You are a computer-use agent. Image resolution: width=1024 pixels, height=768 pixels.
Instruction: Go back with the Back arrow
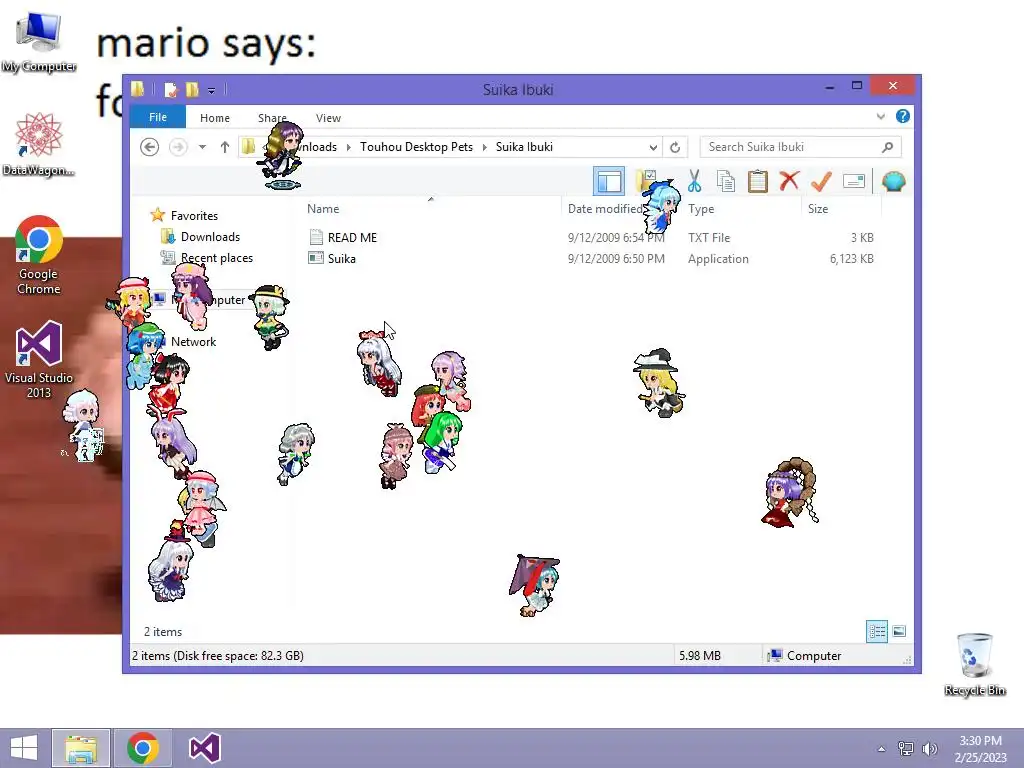pyautogui.click(x=150, y=147)
